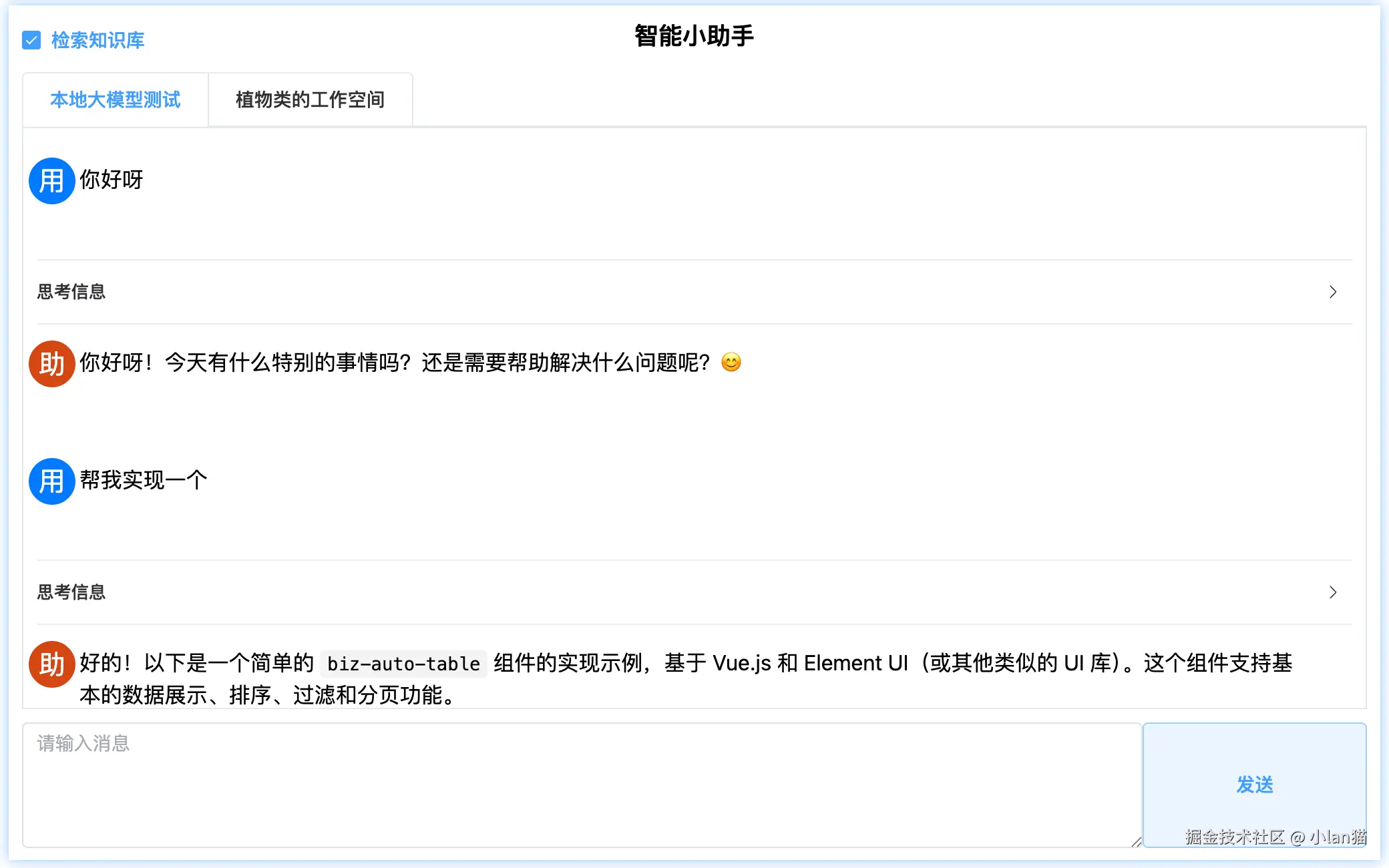This screenshot has height=868, width=1389.
Task: Click the orange assistant avatar beside greeting reply
Action: pyautogui.click(x=51, y=364)
